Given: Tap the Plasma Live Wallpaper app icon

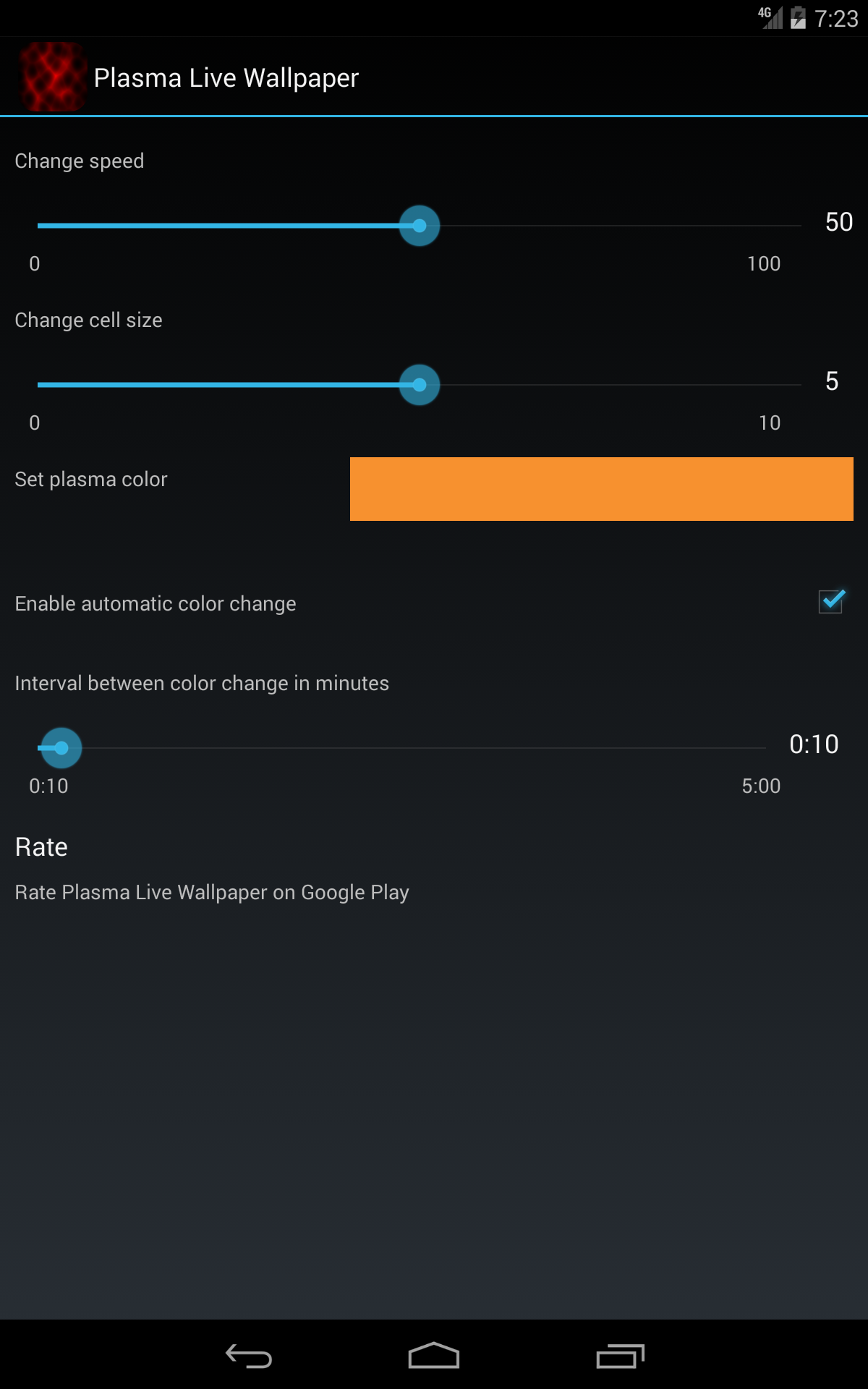Looking at the screenshot, I should 53,77.
